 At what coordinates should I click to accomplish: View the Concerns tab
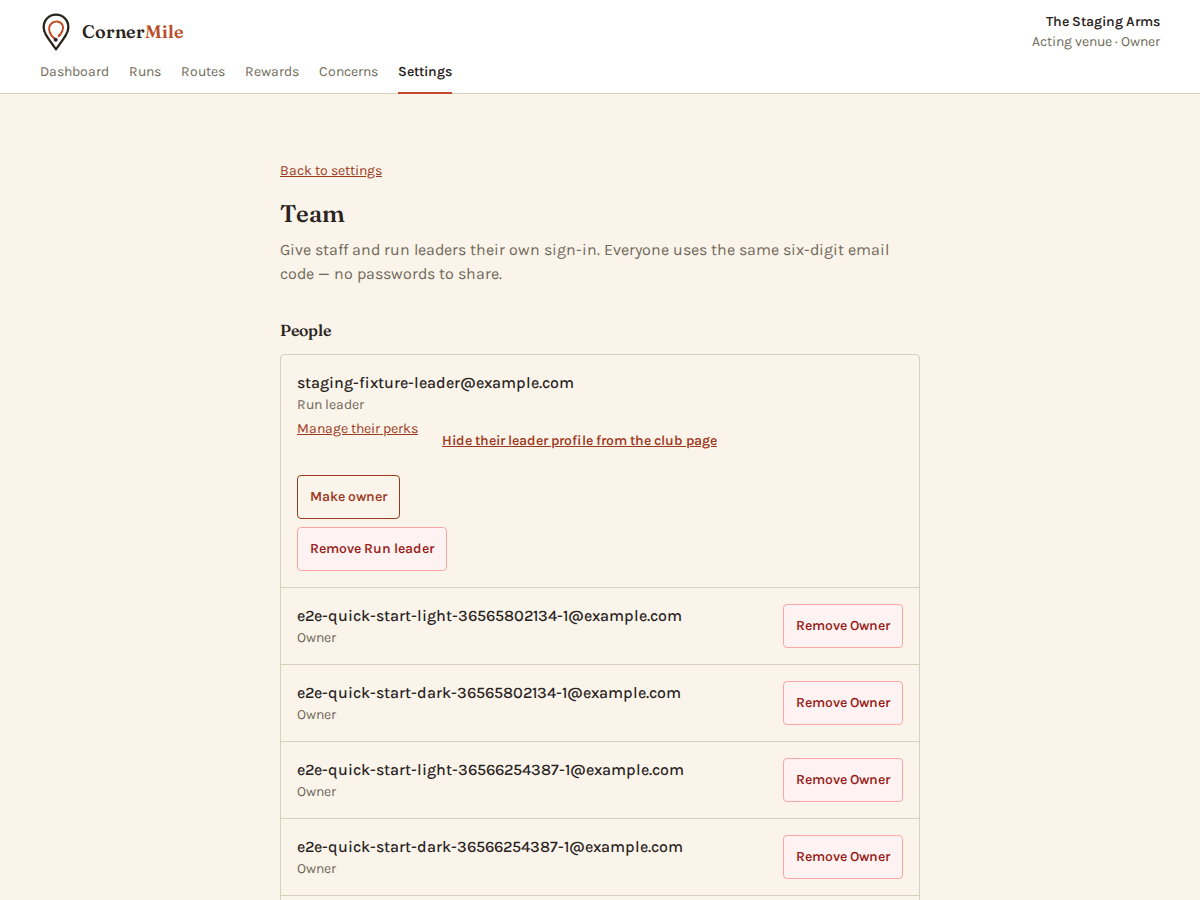coord(348,72)
